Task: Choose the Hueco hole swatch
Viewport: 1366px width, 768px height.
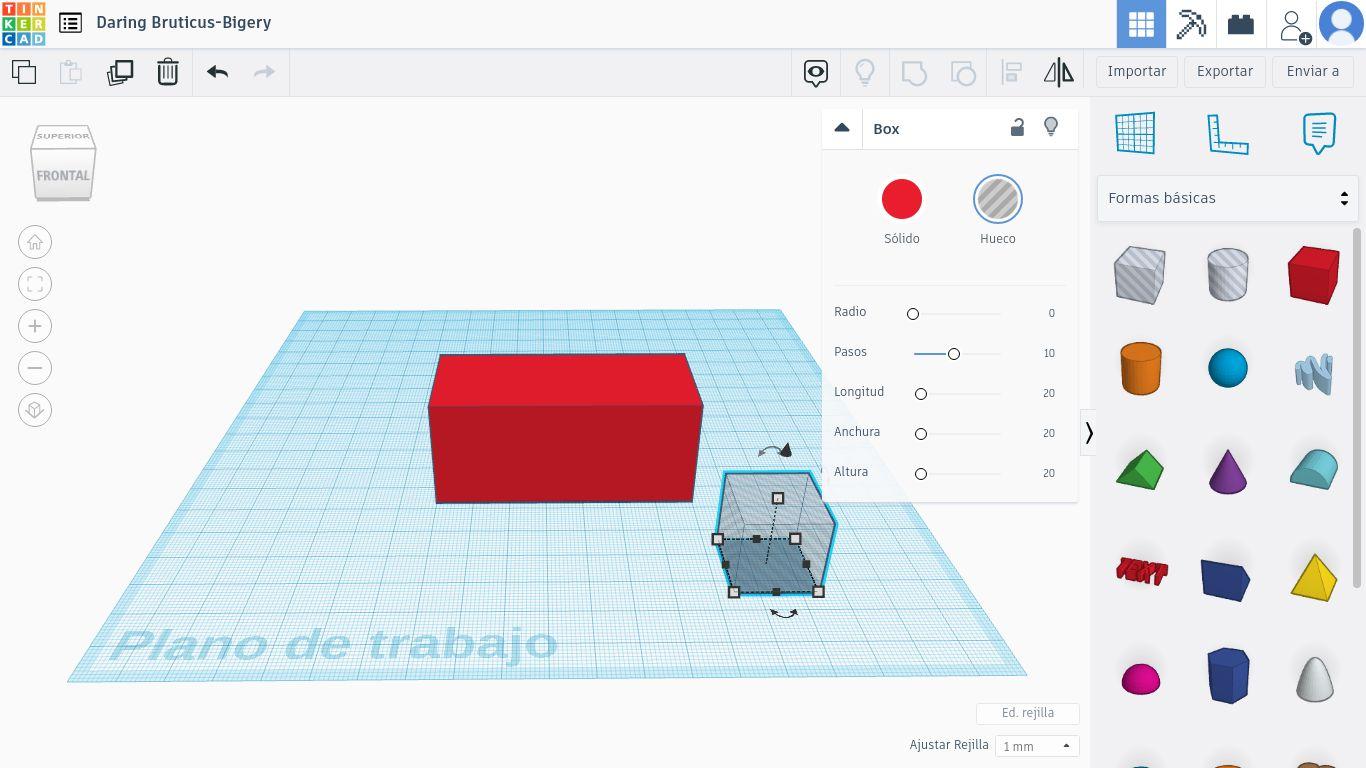Action: tap(998, 199)
